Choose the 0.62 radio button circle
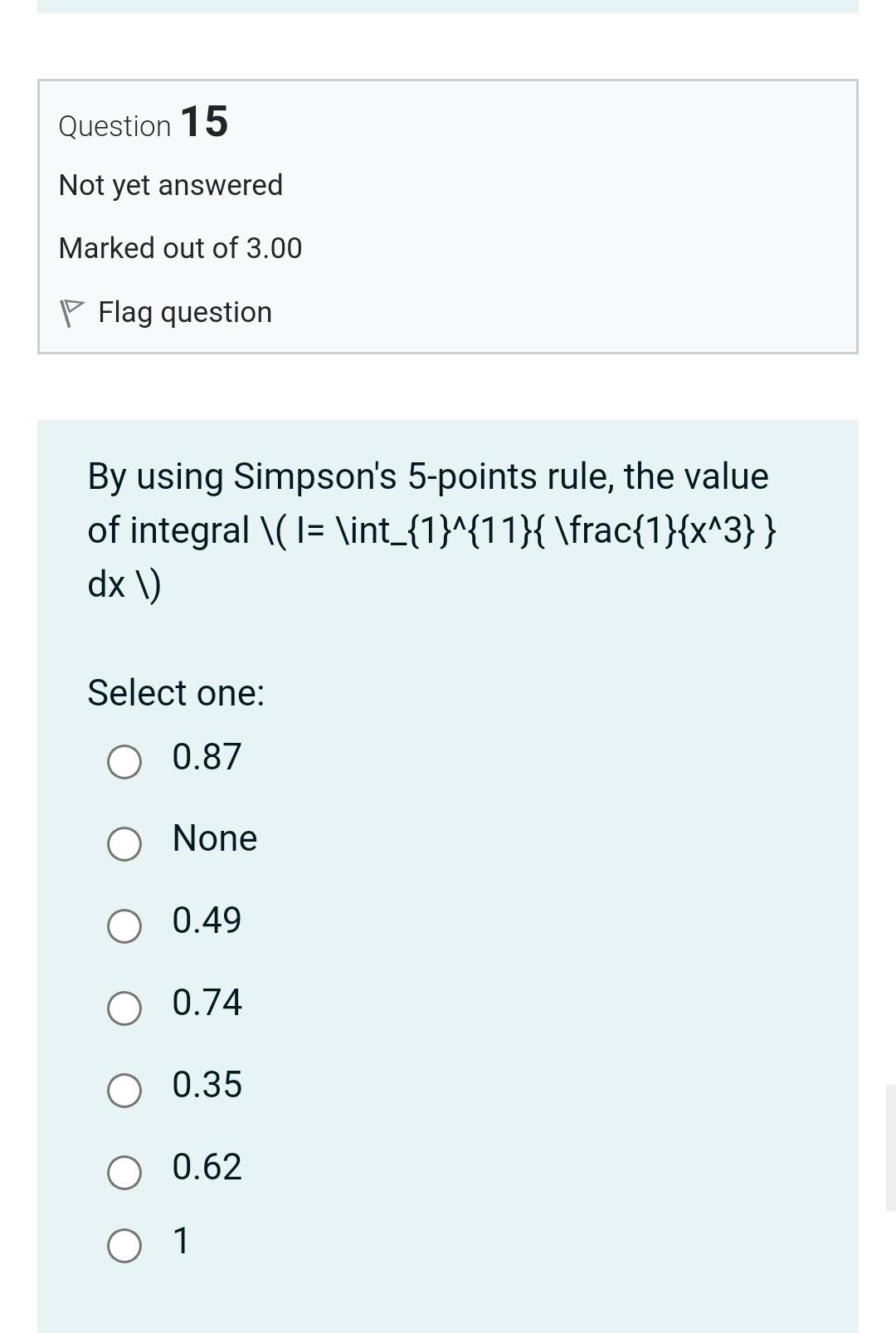The width and height of the screenshot is (896, 1333). pyautogui.click(x=124, y=1172)
